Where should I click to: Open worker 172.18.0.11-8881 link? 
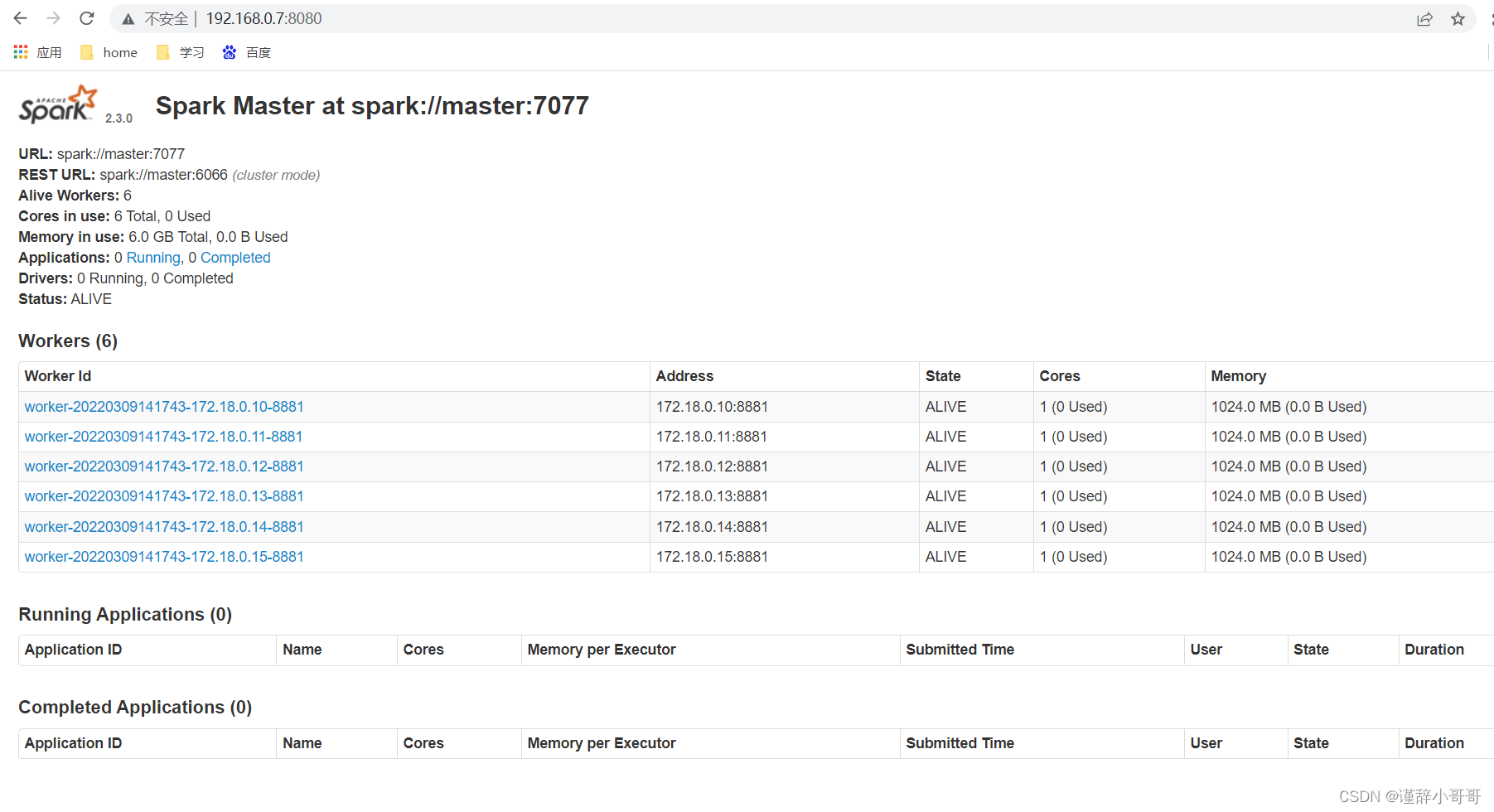pos(163,437)
